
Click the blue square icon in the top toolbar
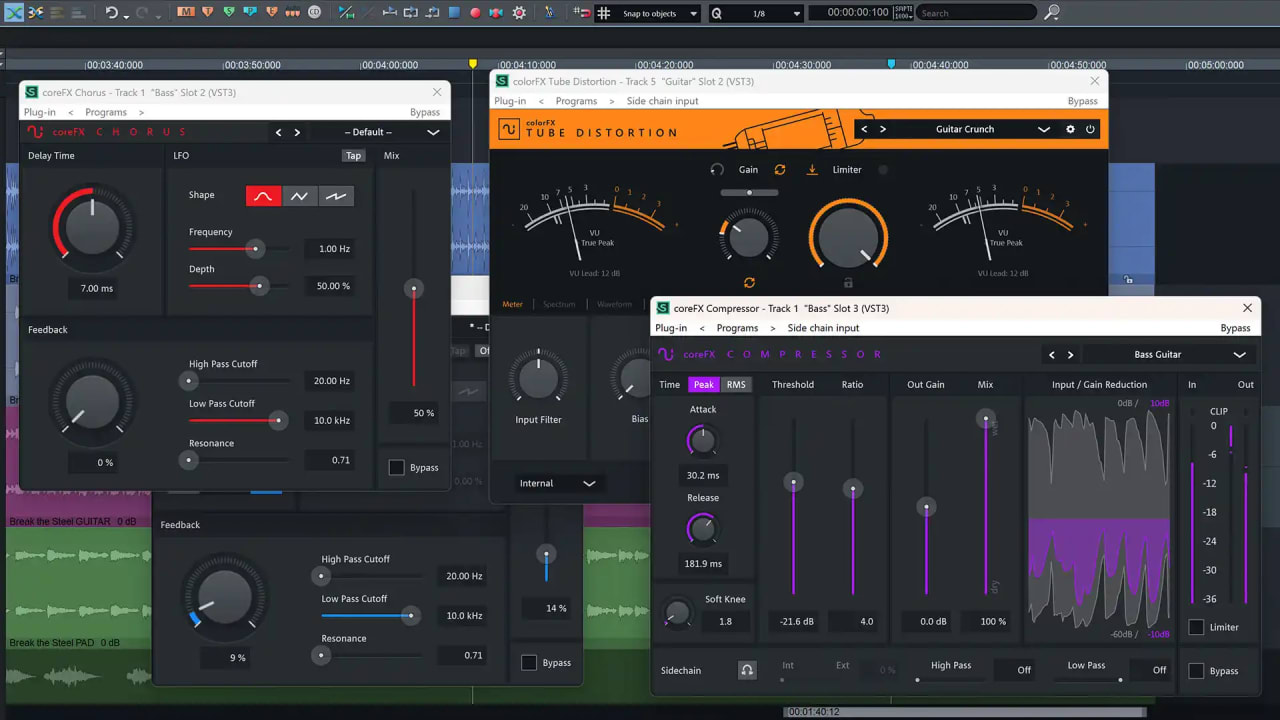pyautogui.click(x=454, y=13)
